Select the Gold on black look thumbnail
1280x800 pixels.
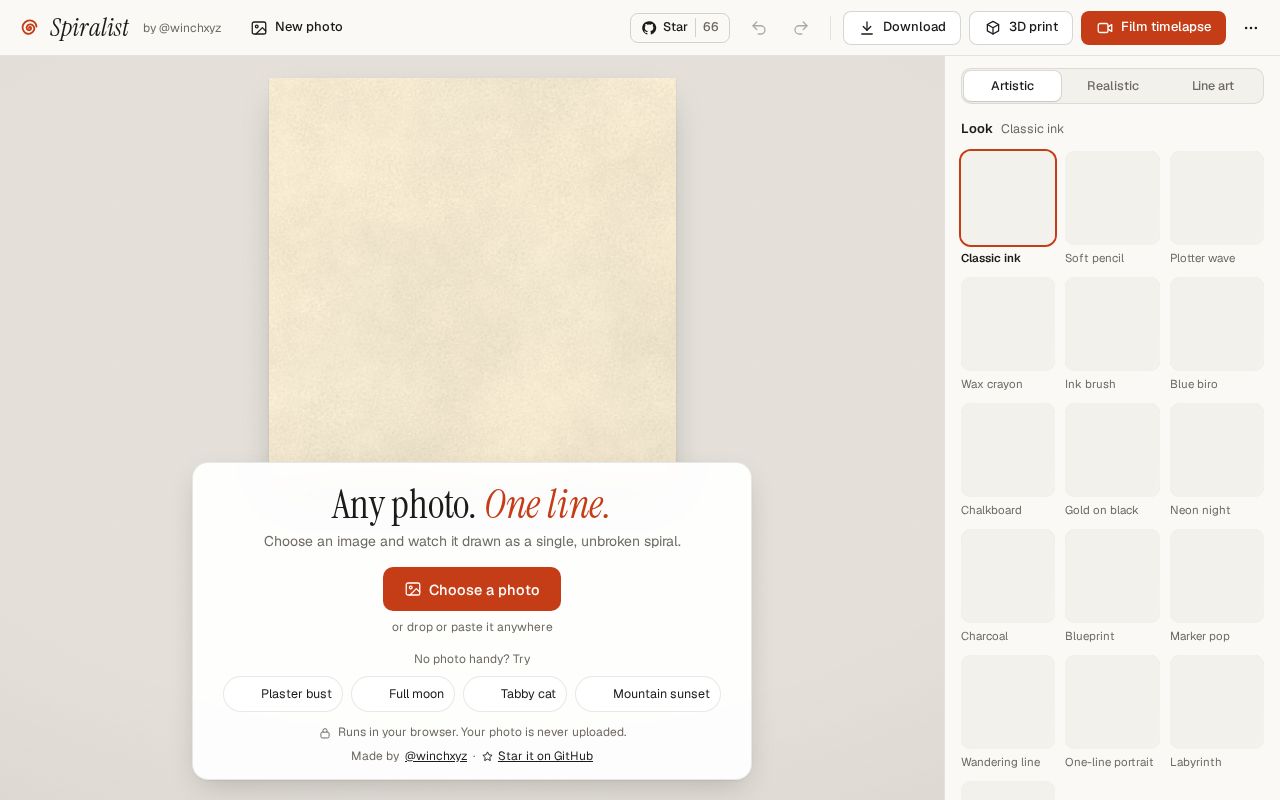1112,450
